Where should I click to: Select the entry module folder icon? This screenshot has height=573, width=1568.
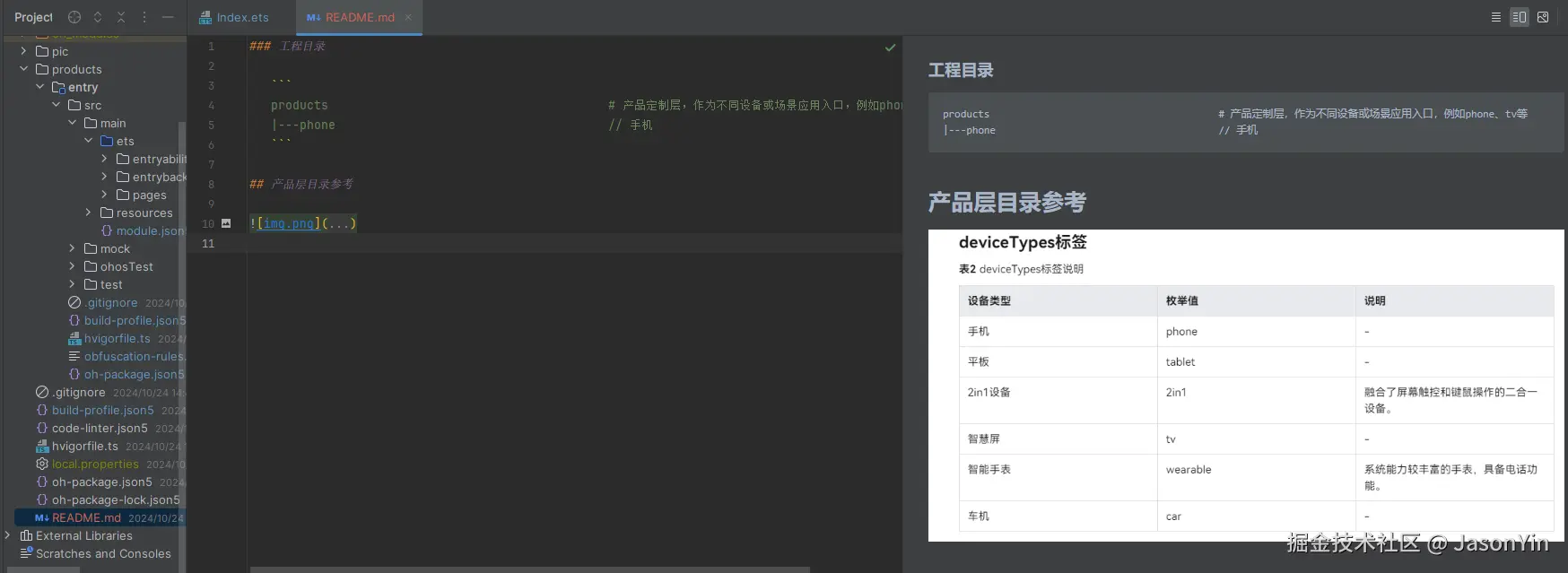(58, 87)
